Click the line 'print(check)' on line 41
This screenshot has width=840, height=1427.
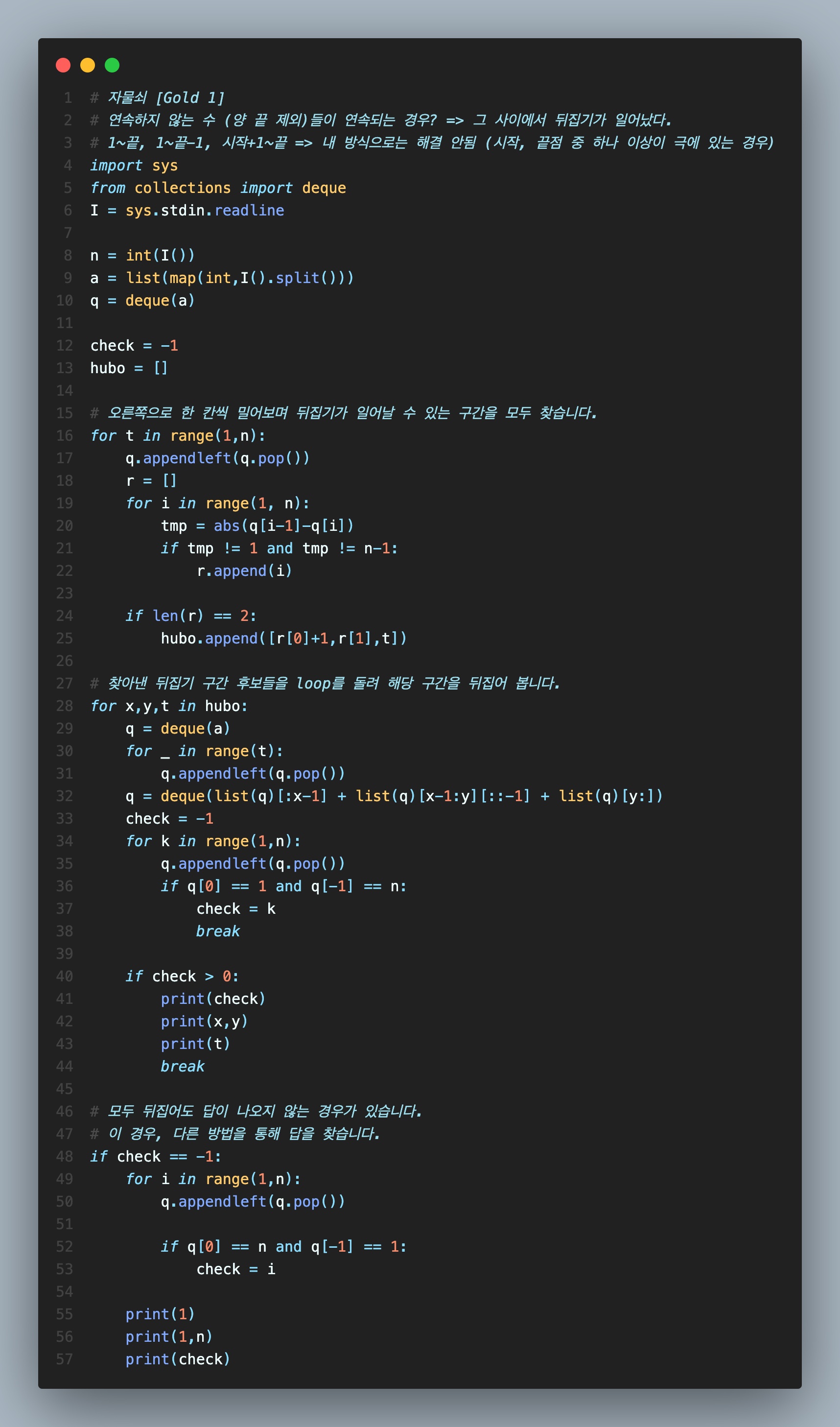tap(213, 999)
